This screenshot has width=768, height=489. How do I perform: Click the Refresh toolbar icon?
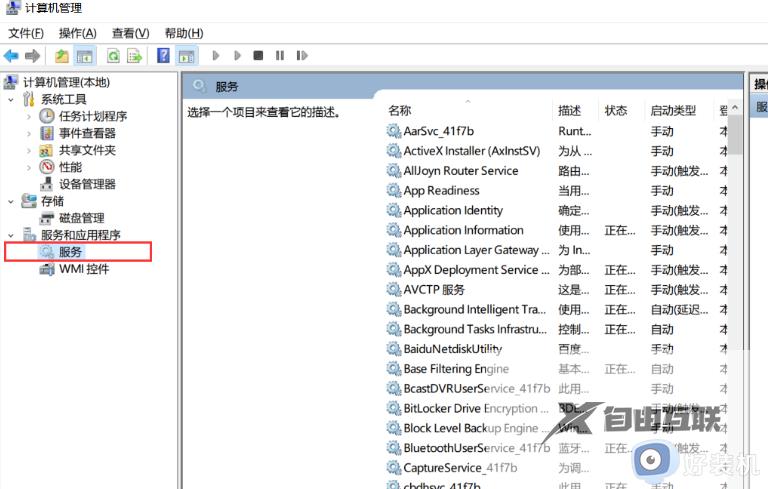pos(113,56)
